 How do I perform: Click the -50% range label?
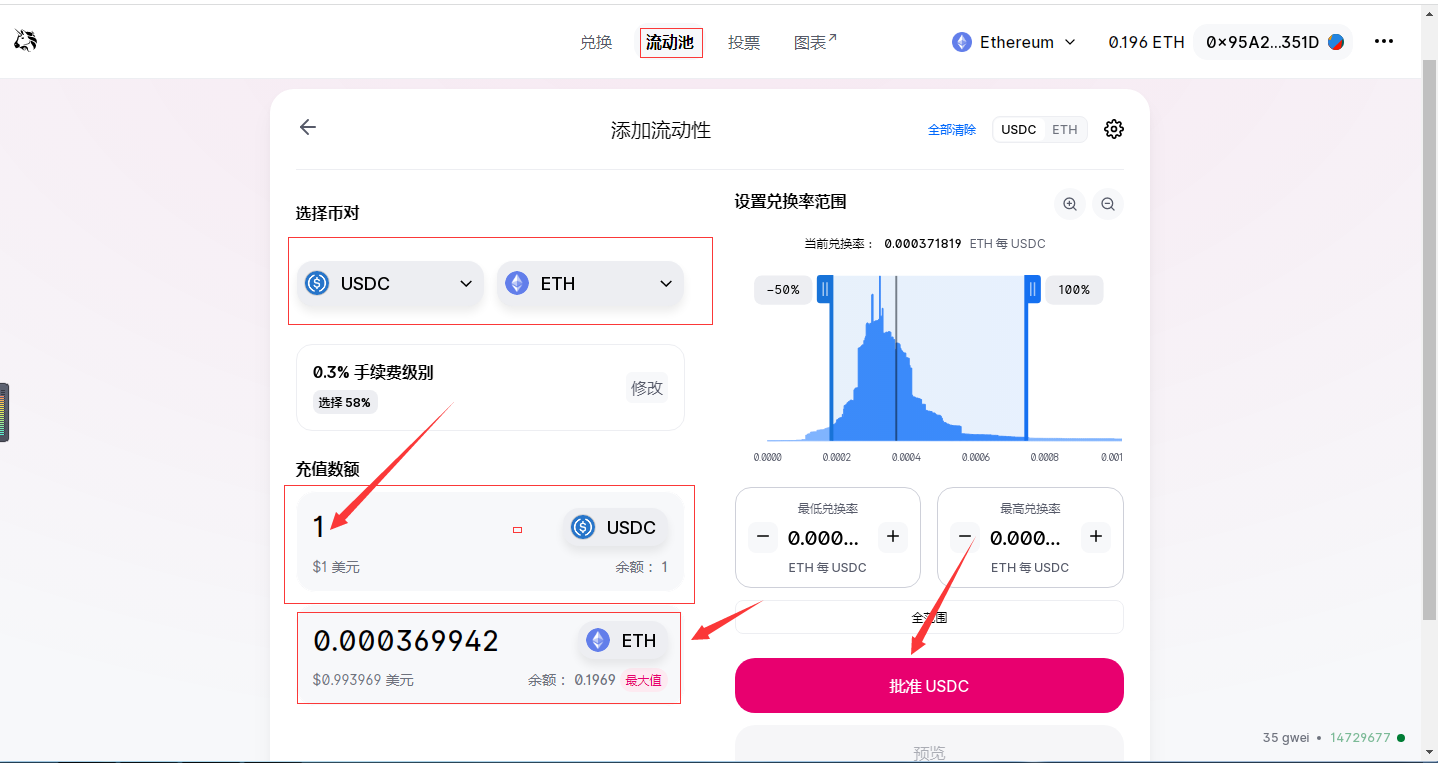click(x=783, y=290)
